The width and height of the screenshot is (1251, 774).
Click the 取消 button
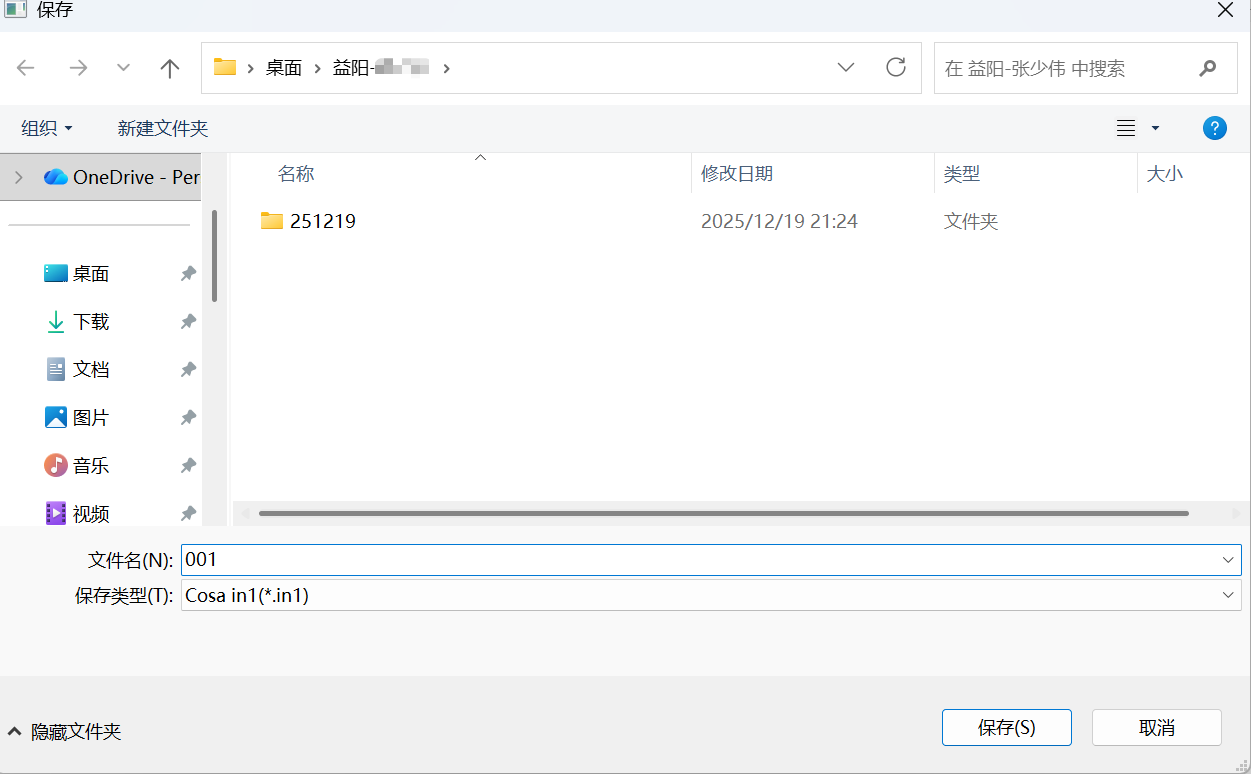[x=1157, y=727]
